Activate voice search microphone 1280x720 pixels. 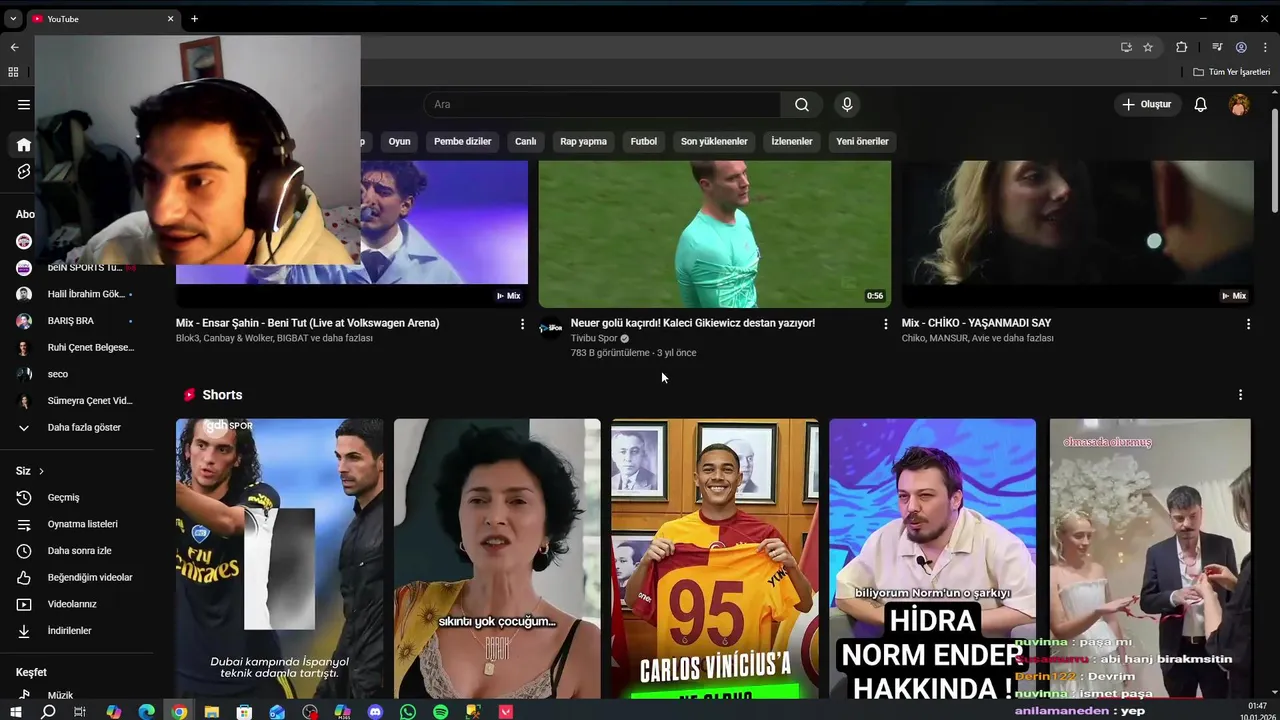point(847,104)
